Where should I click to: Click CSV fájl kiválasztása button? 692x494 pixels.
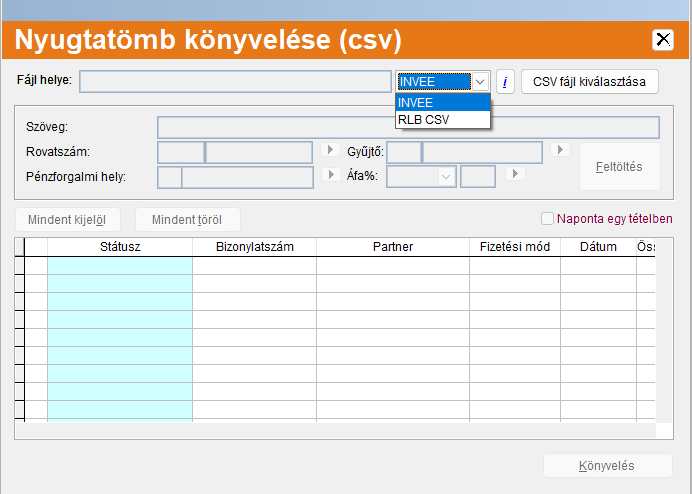(590, 82)
